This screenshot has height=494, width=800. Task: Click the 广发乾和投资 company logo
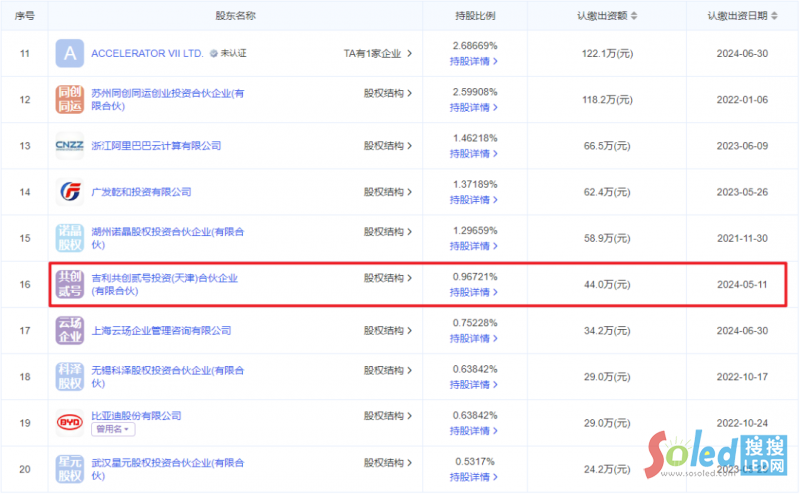pos(70,192)
